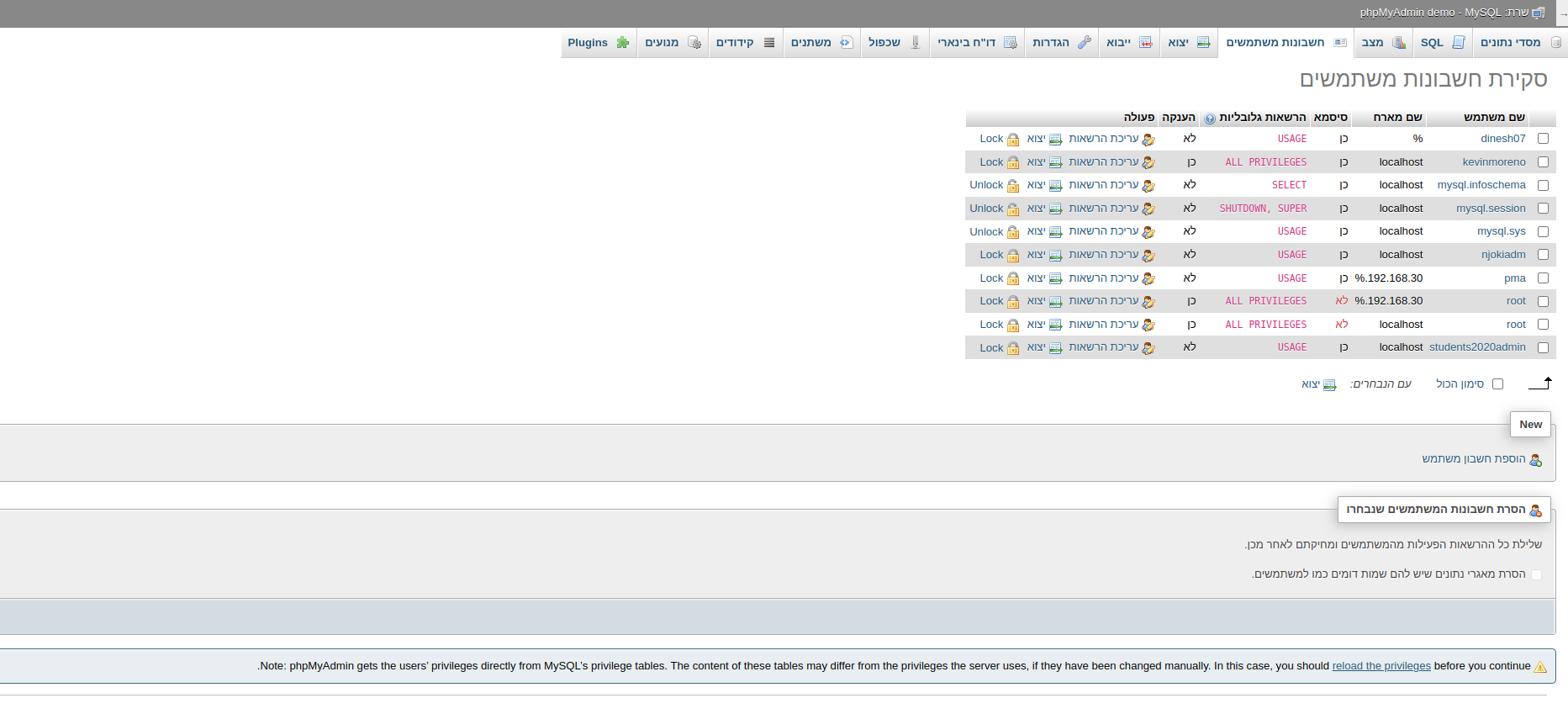Select checkbox for user kevinmoreno
Screen dimensions: 1568x714
(x=1543, y=162)
